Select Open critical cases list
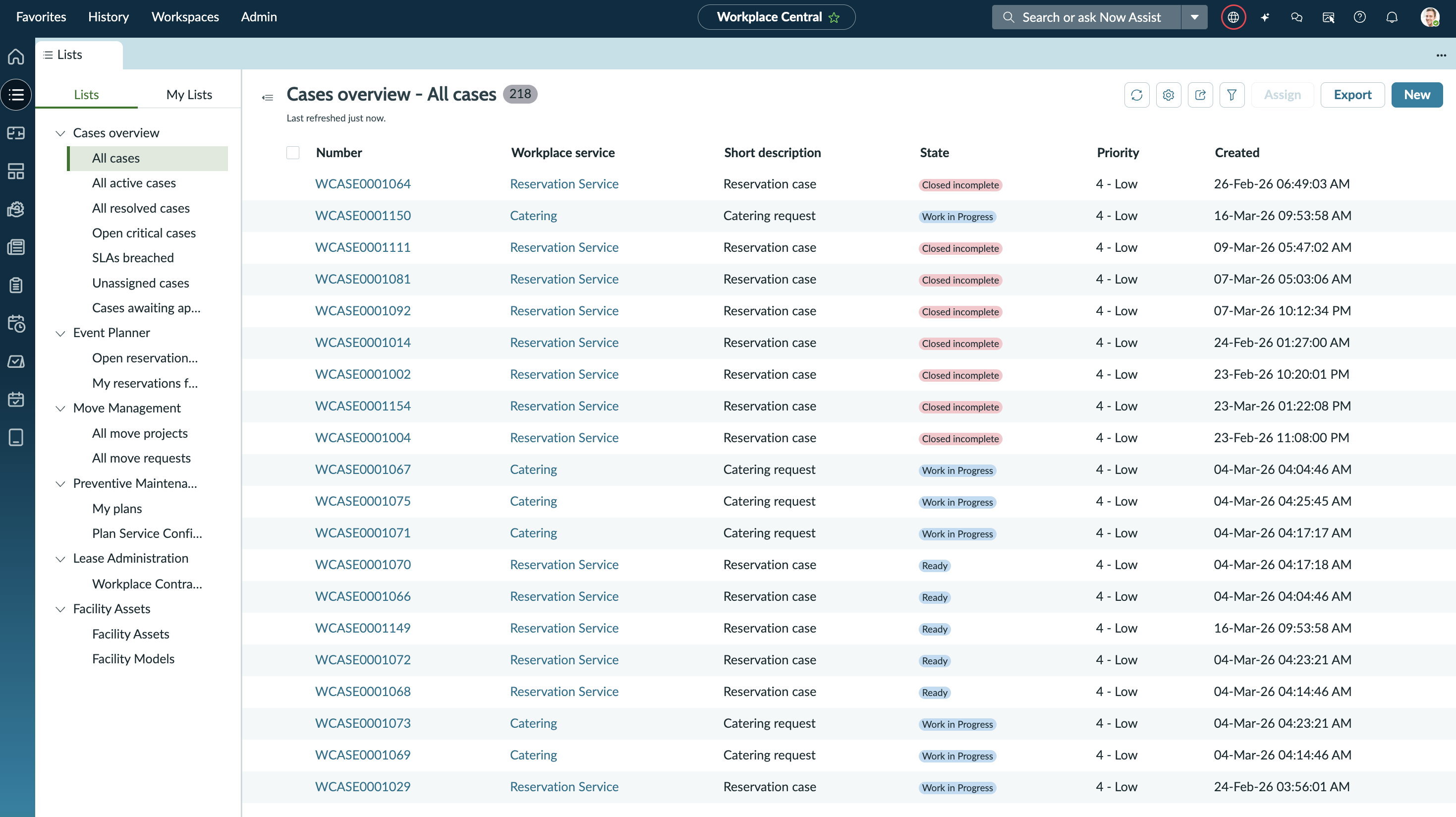This screenshot has width=1456, height=817. tap(144, 233)
